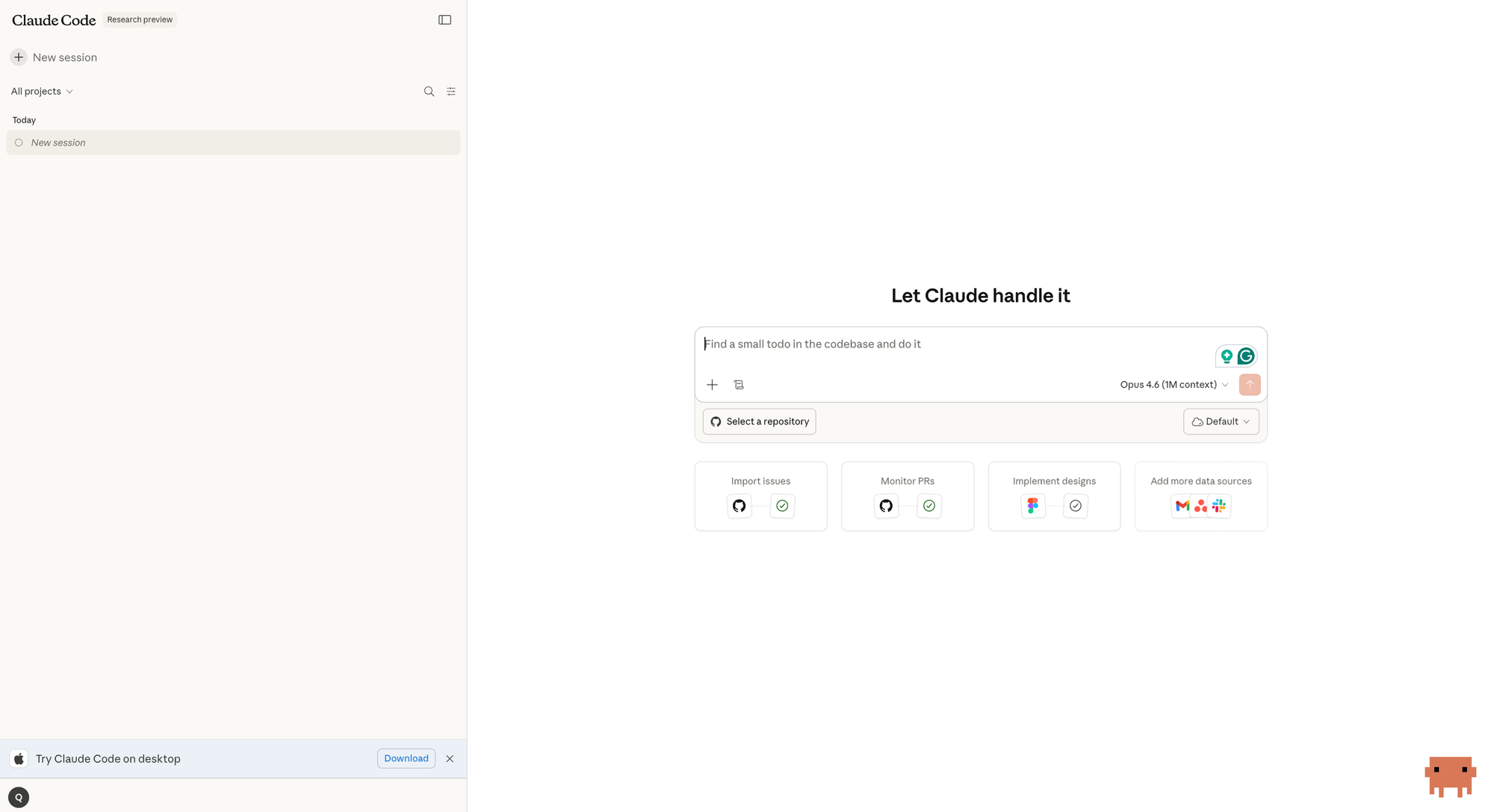Click the prompt template icon next to the plus

(x=739, y=385)
